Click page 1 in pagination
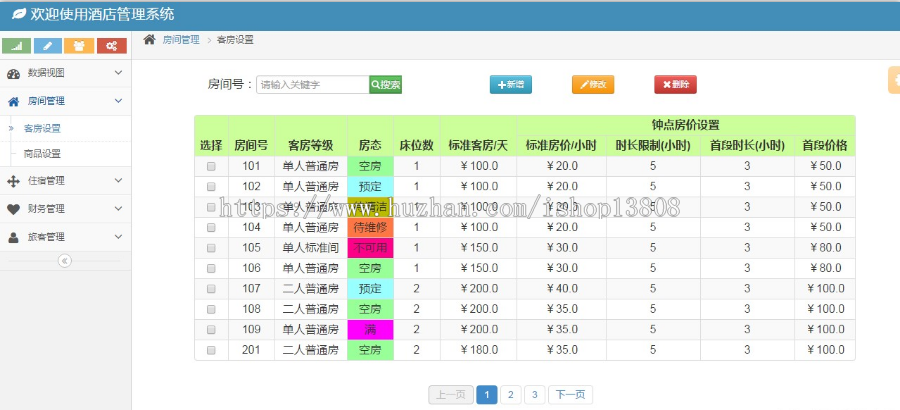The width and height of the screenshot is (900, 410). click(487, 394)
